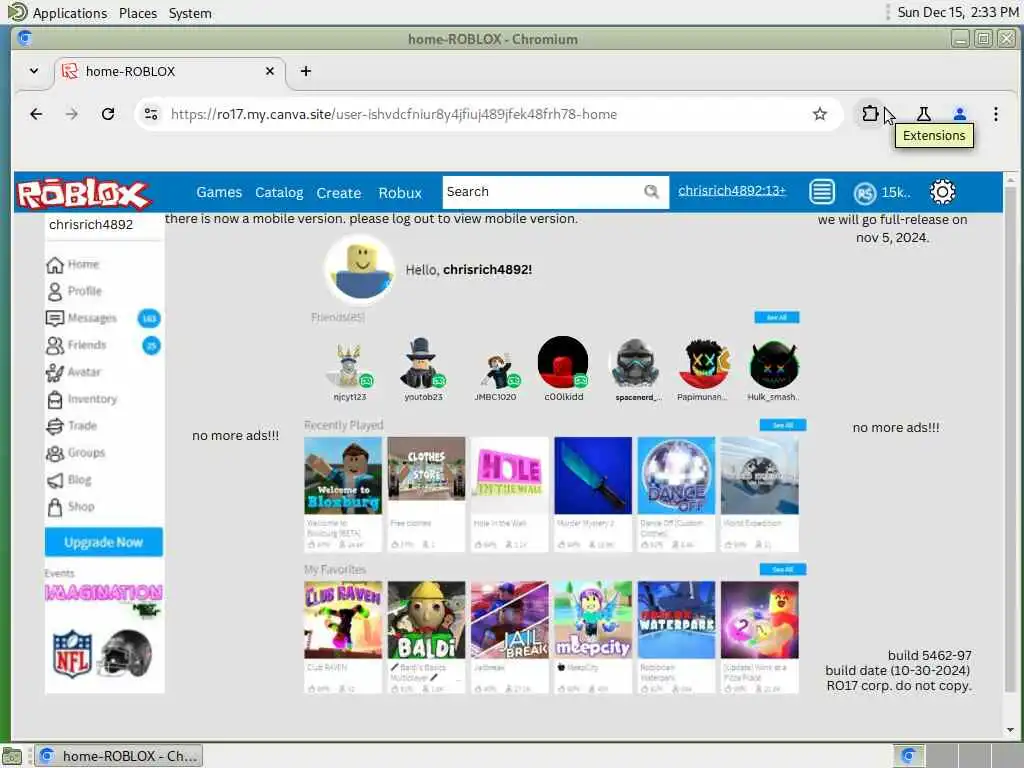
Task: Click the Inventory bag icon in sidebar
Action: click(55, 399)
